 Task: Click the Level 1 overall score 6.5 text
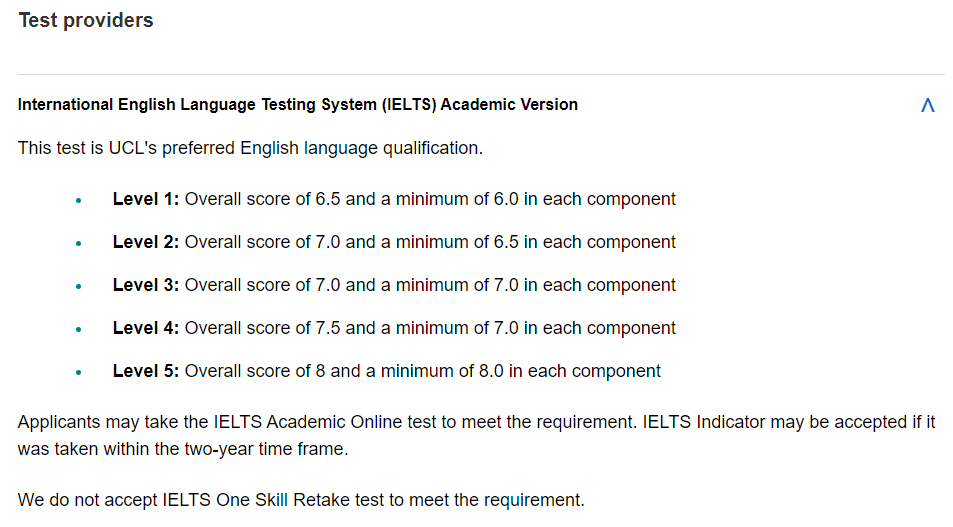click(263, 199)
